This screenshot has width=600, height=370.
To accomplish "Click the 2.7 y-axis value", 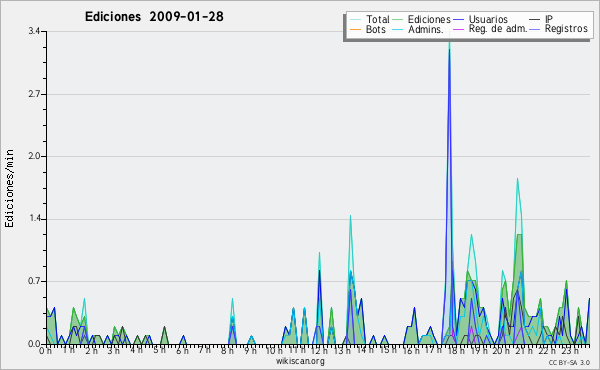I will [x=34, y=94].
